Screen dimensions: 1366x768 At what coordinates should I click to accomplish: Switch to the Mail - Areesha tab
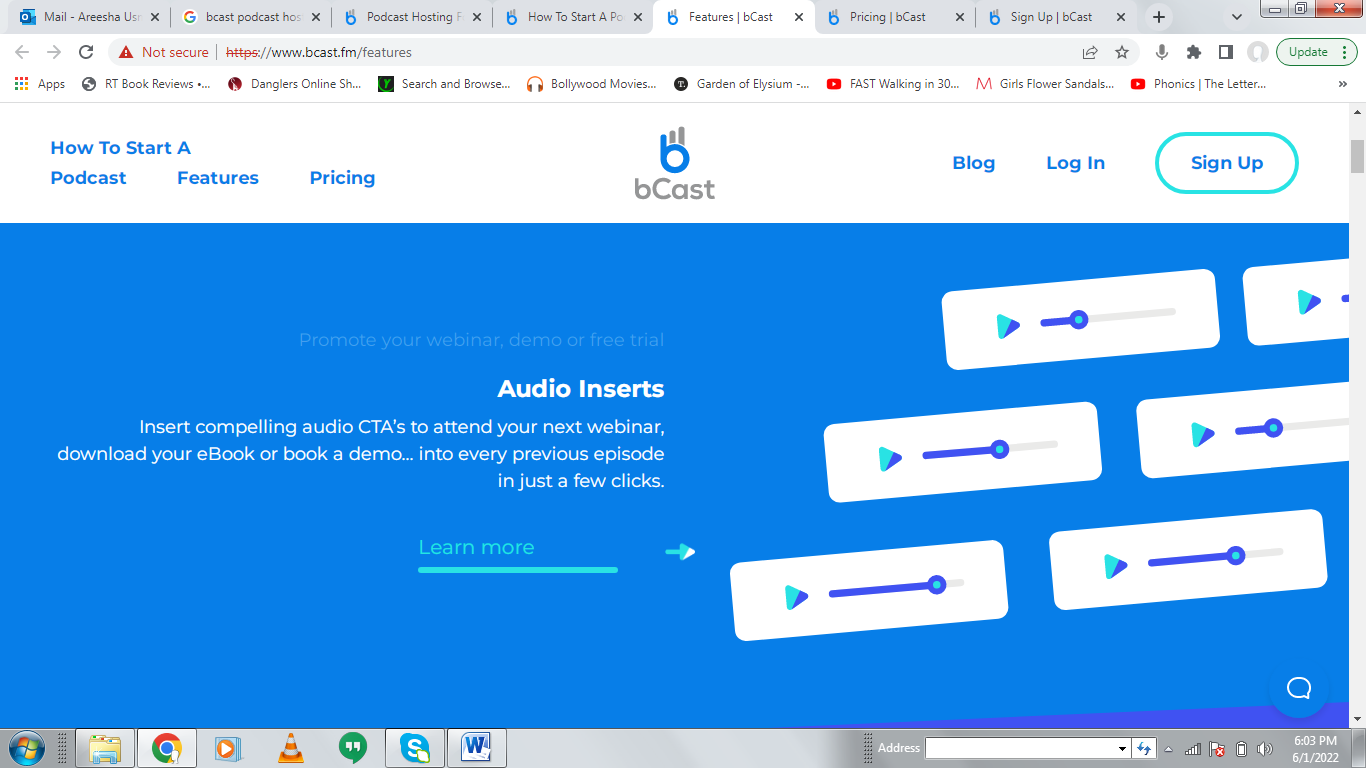[x=89, y=17]
